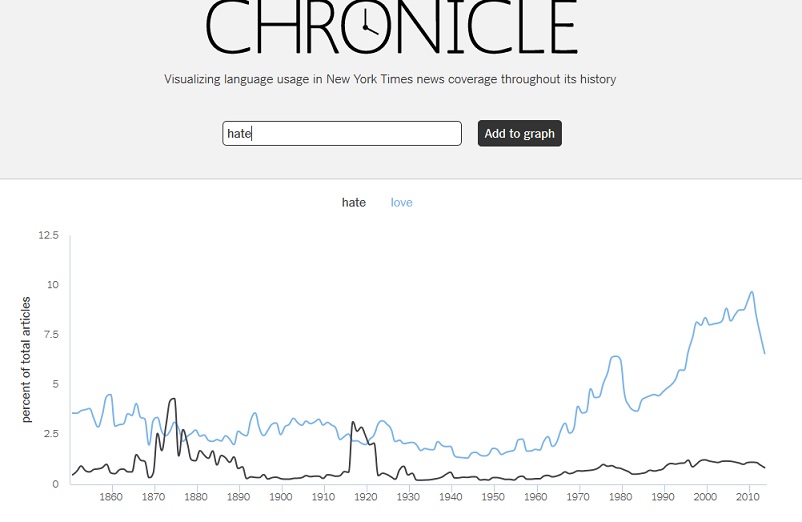This screenshot has height=522, width=802.
Task: Click the black hate line peak near 1875
Action: (173, 399)
